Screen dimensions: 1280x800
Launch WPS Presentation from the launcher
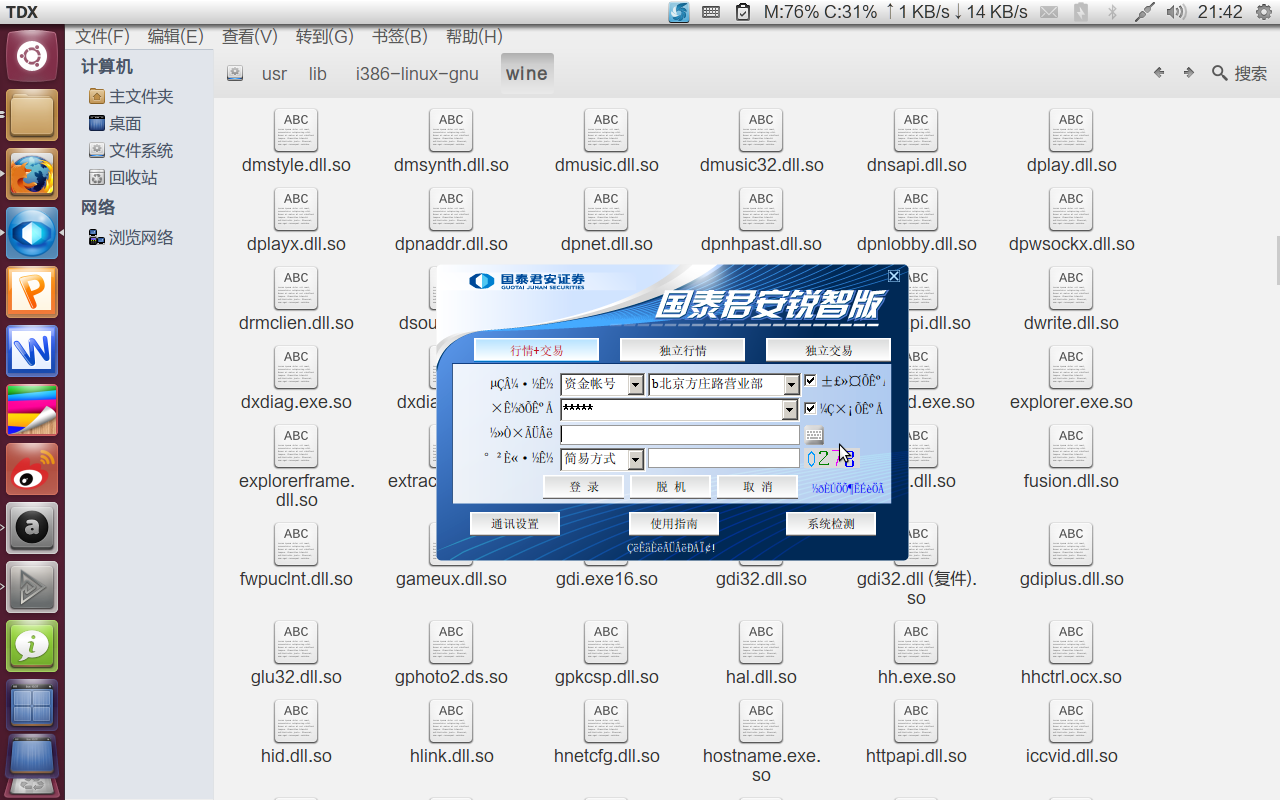pyautogui.click(x=32, y=293)
